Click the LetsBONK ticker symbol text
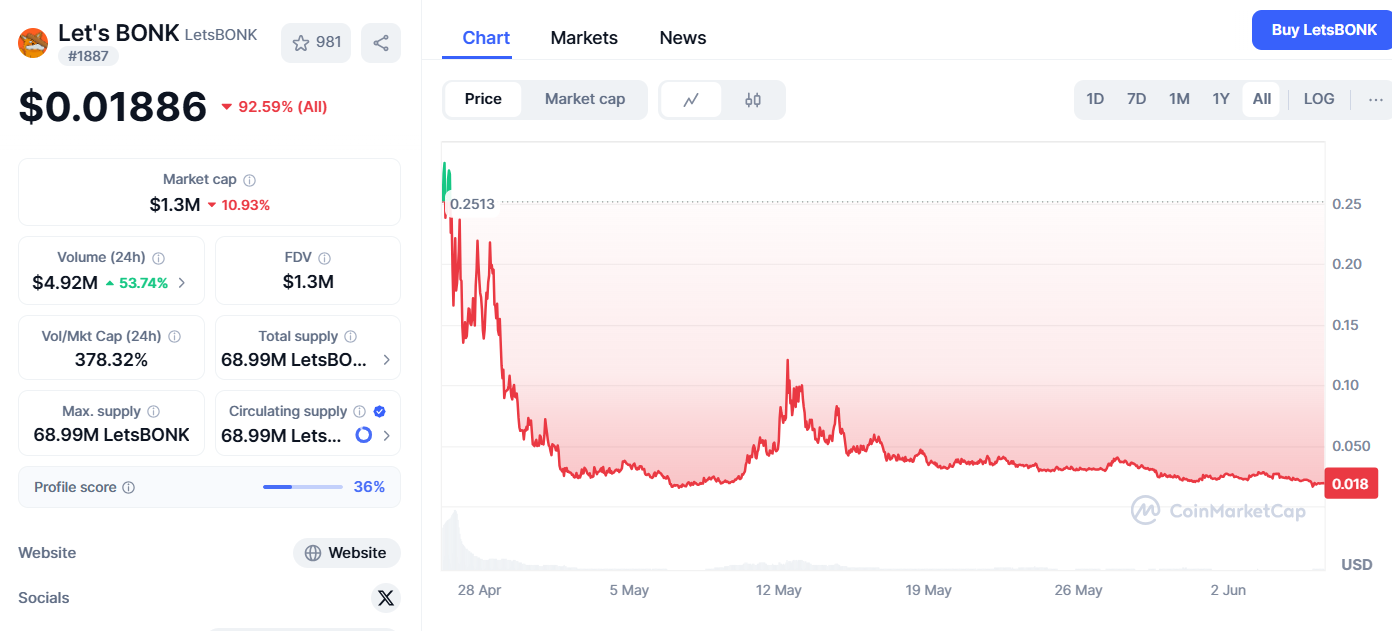The height and width of the screenshot is (631, 1392). pos(221,35)
